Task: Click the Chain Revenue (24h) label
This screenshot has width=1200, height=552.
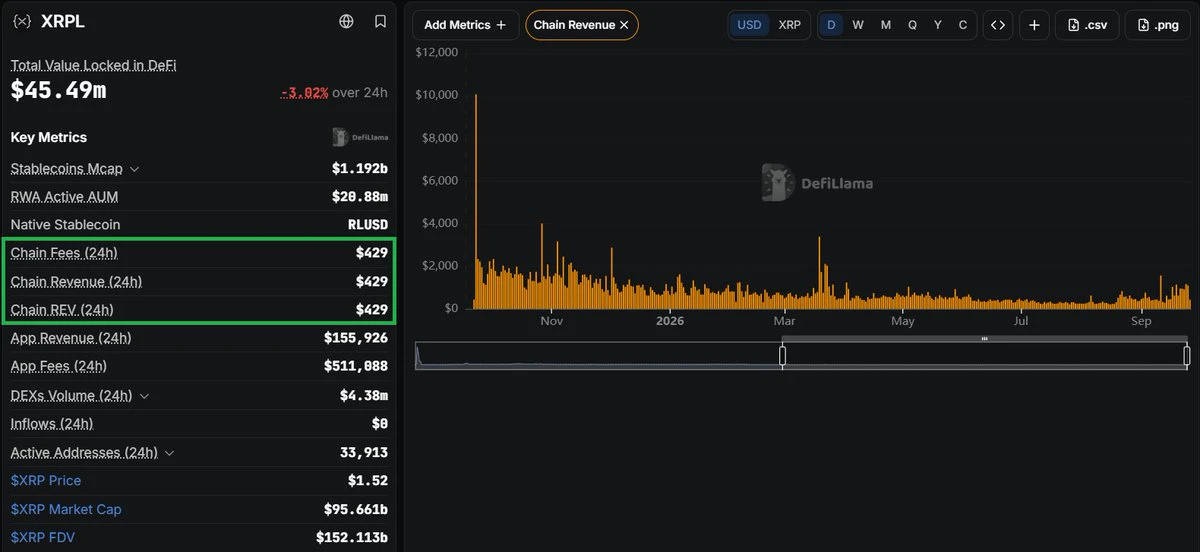Action: click(x=76, y=282)
